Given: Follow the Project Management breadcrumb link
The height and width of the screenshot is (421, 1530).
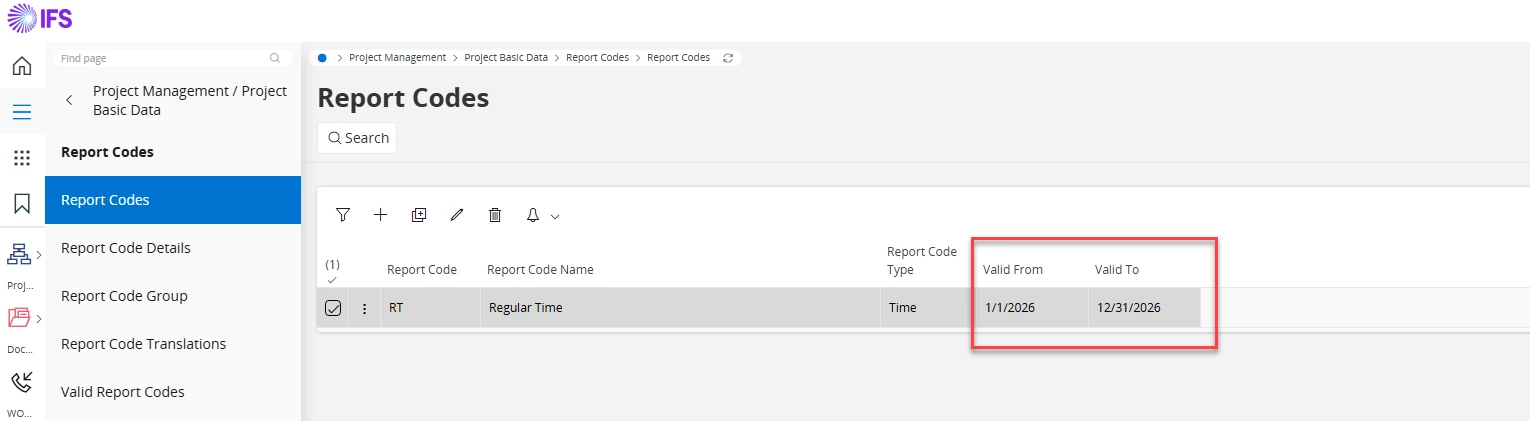Looking at the screenshot, I should [x=397, y=58].
